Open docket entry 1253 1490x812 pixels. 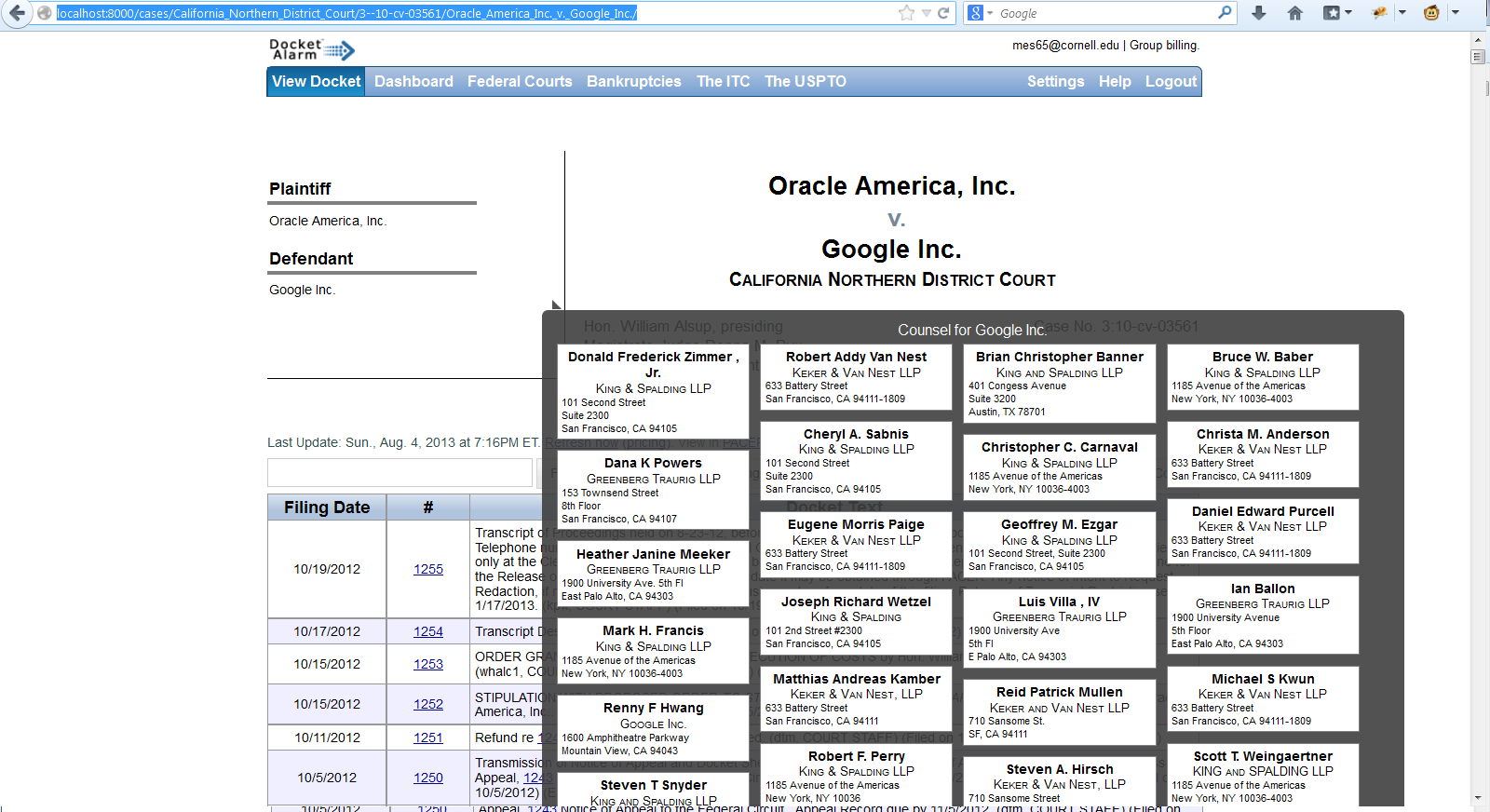click(x=428, y=664)
